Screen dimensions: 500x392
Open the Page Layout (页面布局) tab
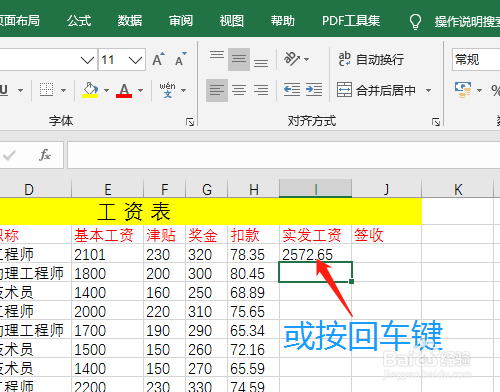[19, 21]
